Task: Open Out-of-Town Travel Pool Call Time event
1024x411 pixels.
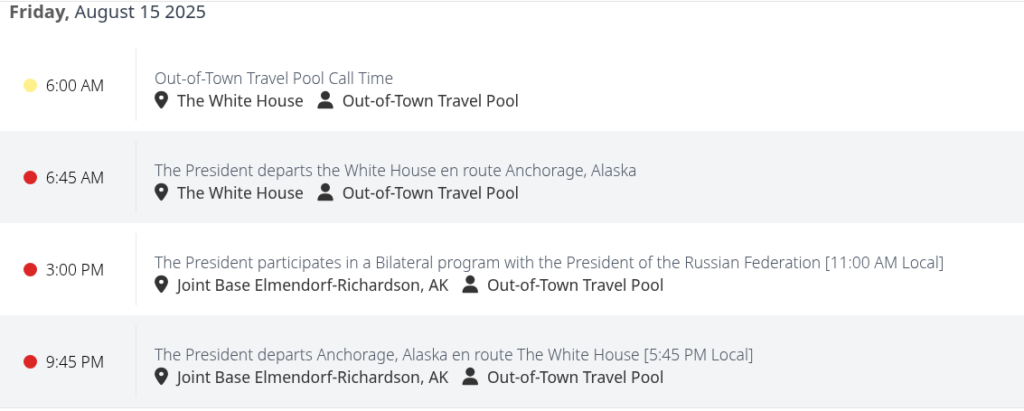Action: (x=274, y=78)
